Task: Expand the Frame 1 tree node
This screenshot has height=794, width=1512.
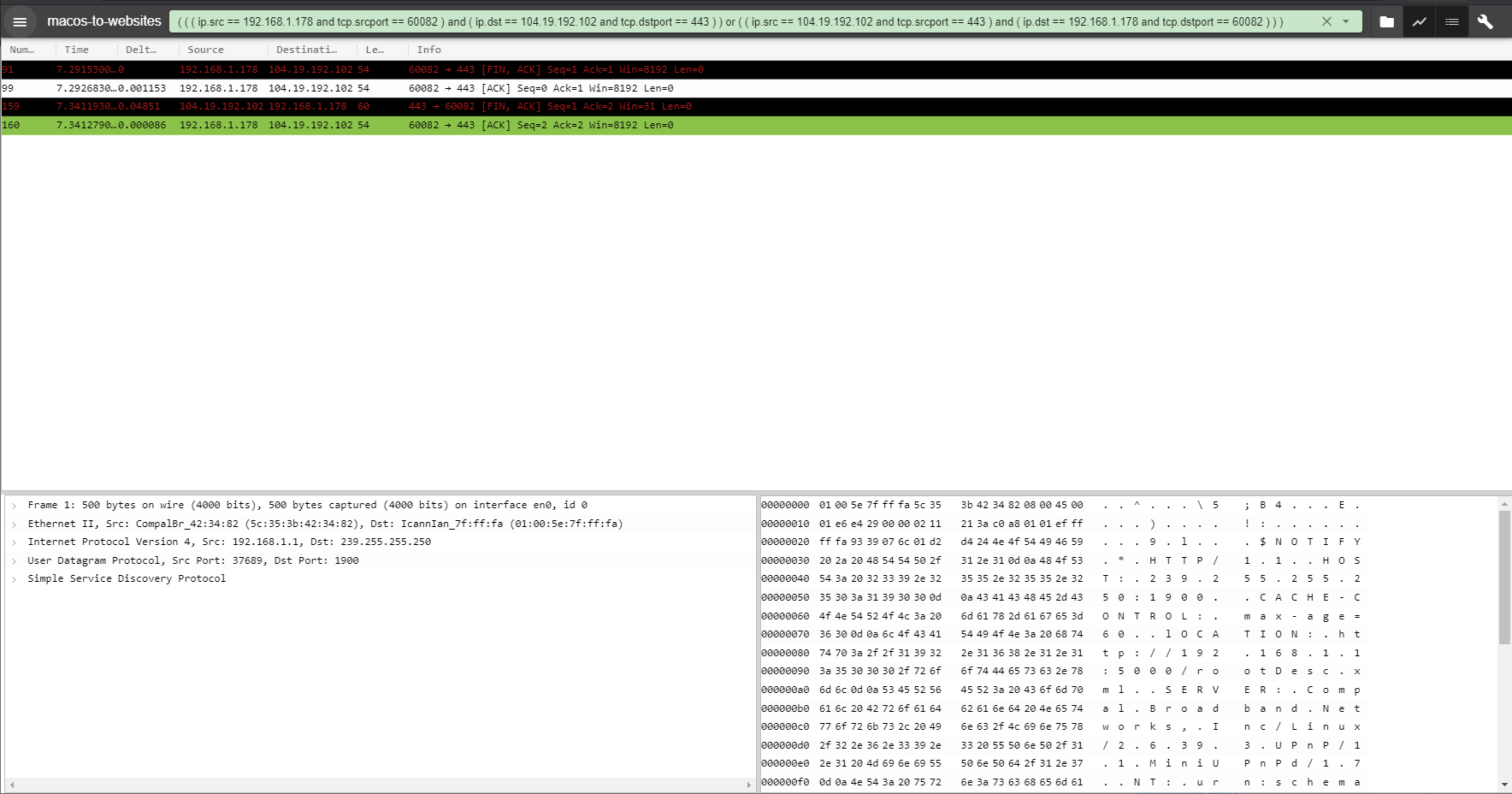Action: (14, 506)
